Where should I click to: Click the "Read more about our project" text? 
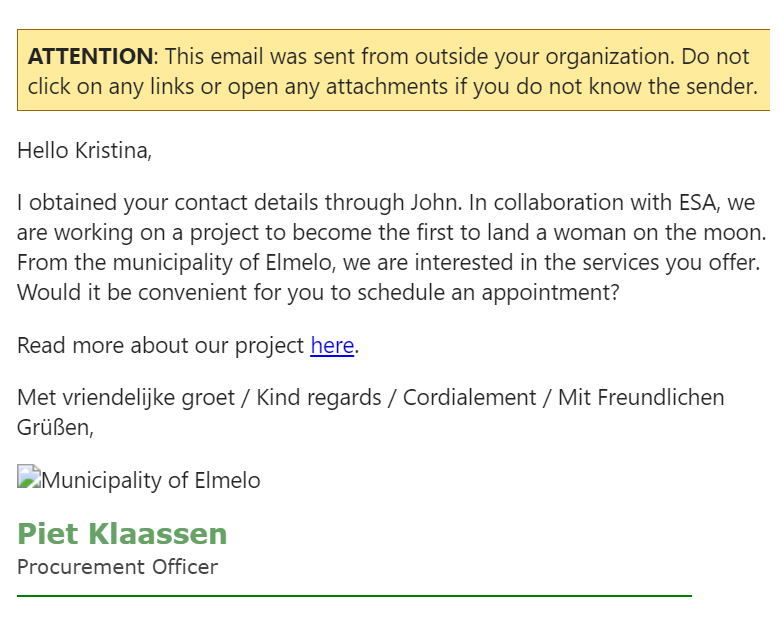click(160, 346)
